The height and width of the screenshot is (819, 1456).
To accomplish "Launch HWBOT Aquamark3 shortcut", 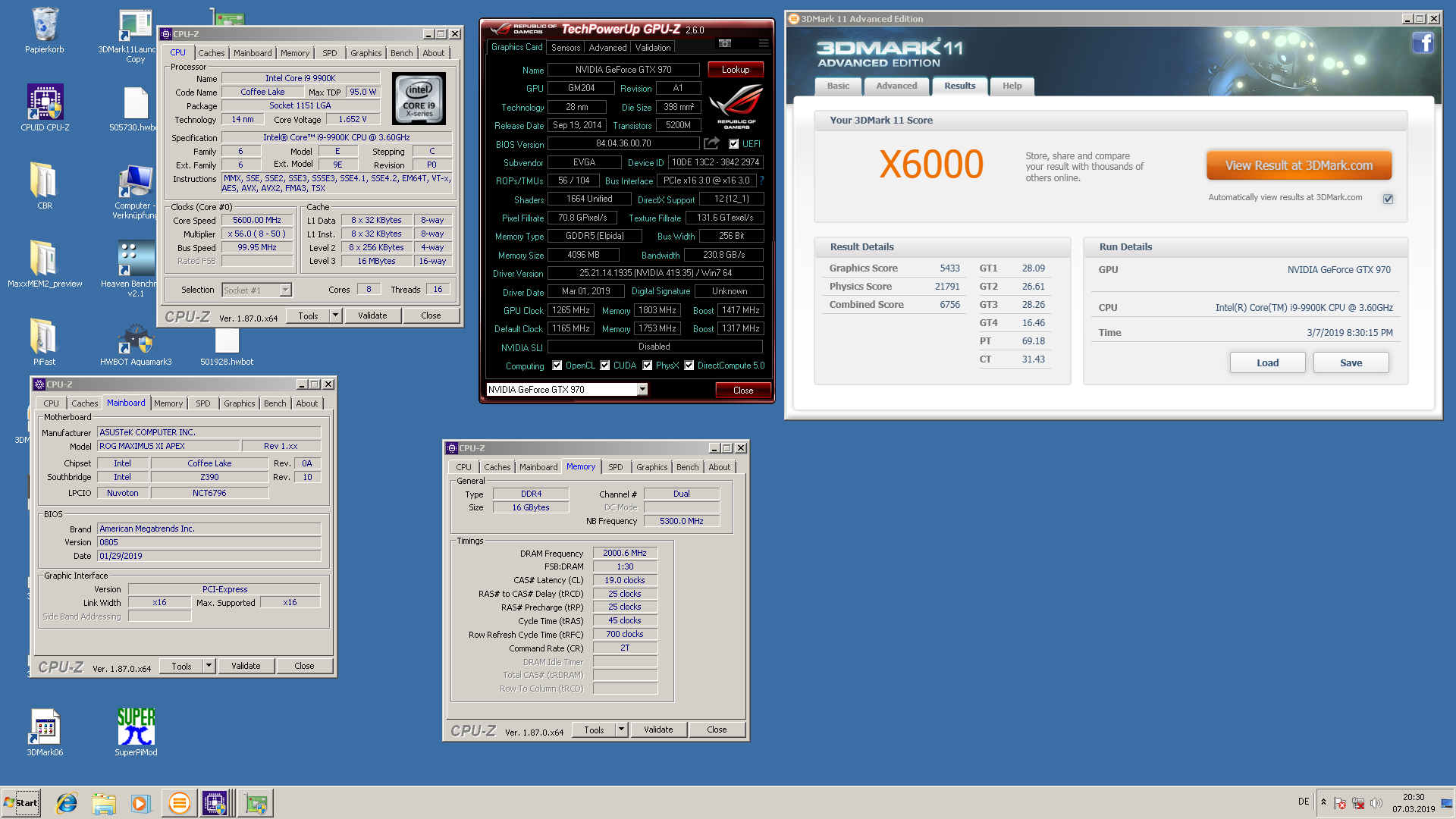I will tap(136, 345).
